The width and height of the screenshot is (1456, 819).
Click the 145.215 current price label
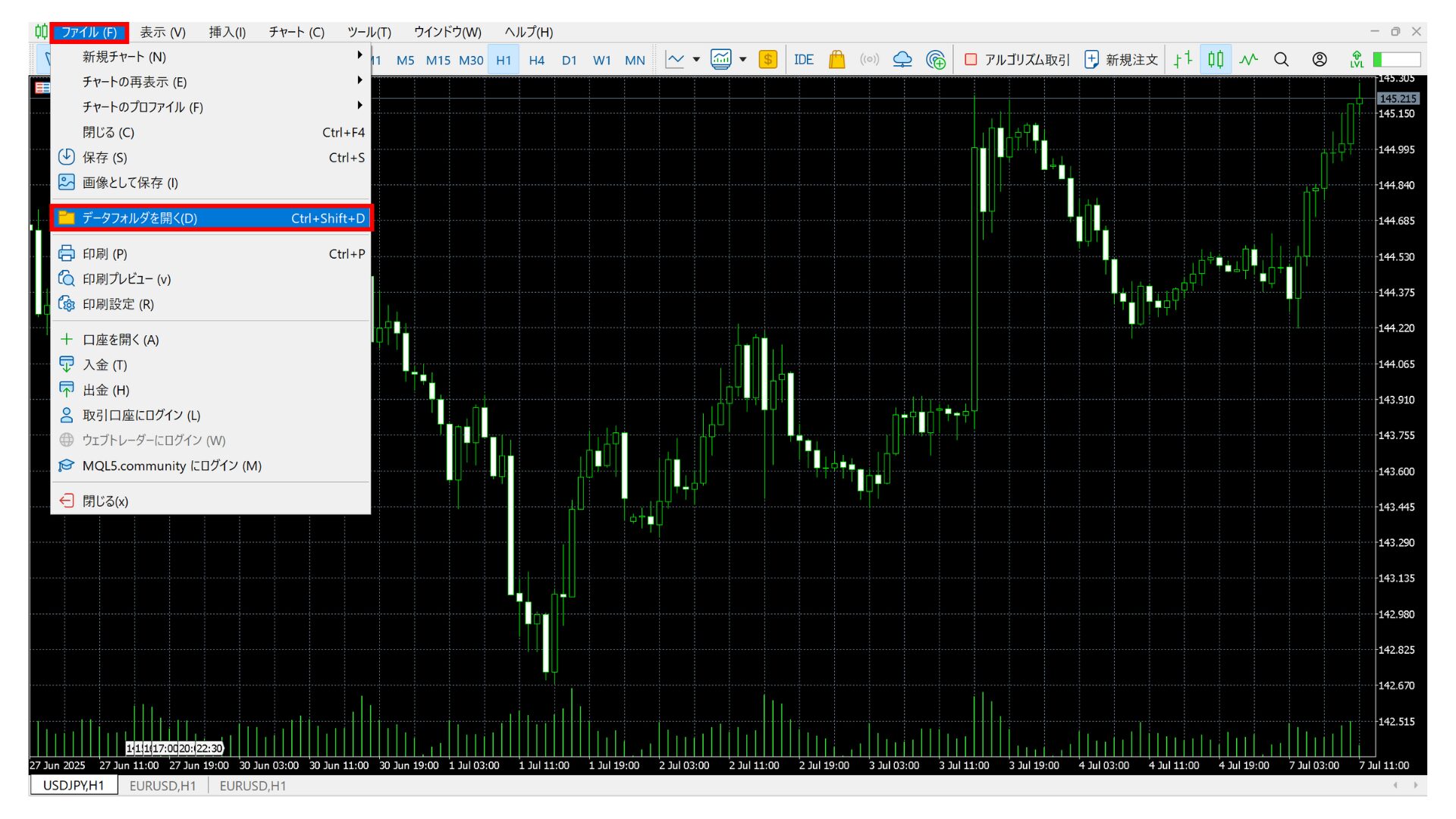click(1397, 99)
